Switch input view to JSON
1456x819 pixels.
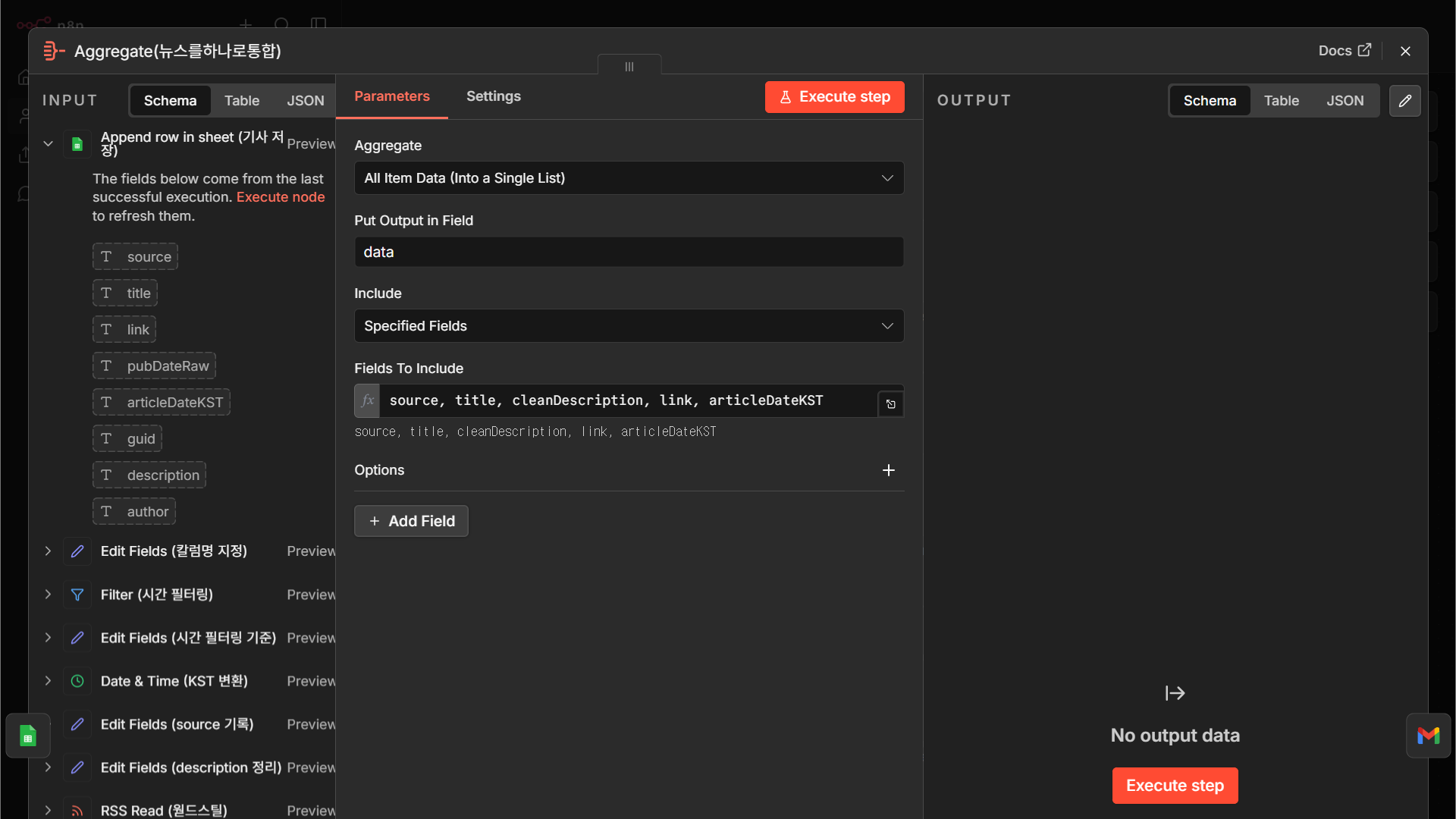point(306,101)
